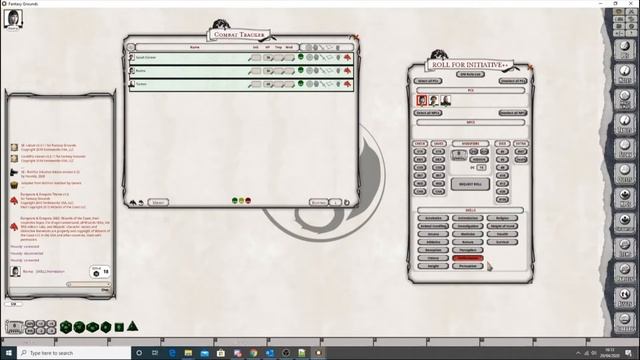The height and width of the screenshot is (360, 640).
Task: Toggle the red-highlighted first PC portrait
Action: tap(422, 100)
